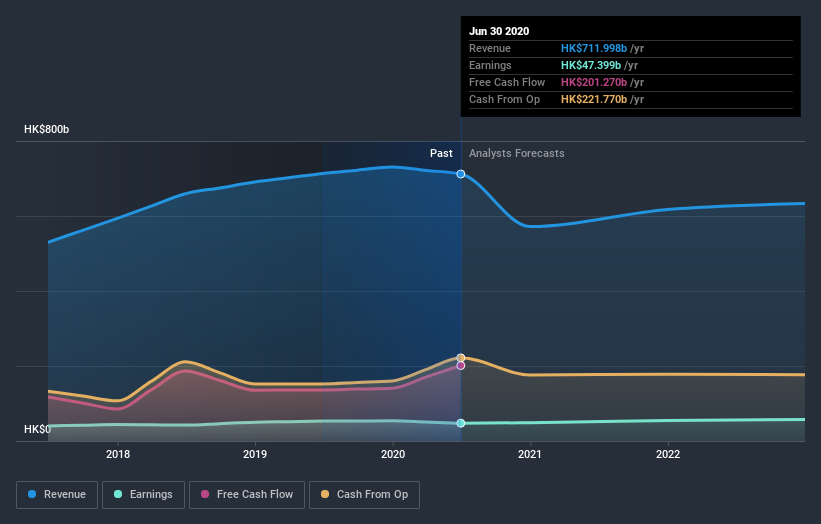Toggle the Revenue series legend button

tap(57, 495)
